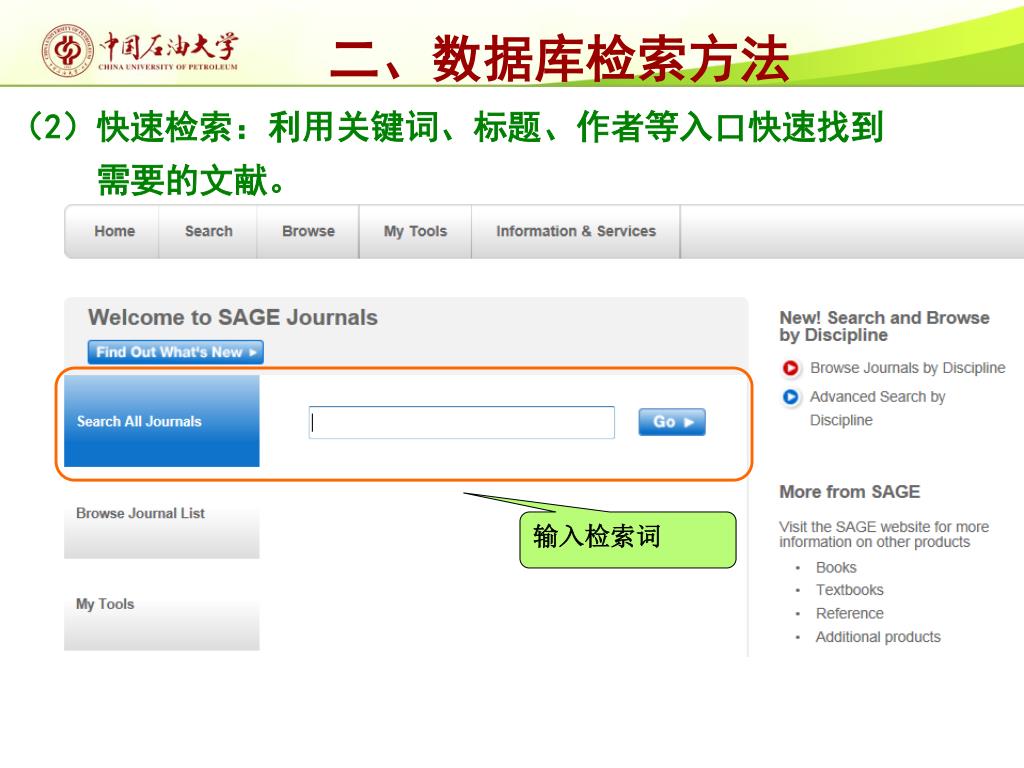Click New! Search and Browse by Discipline heading
The height and width of the screenshot is (768, 1024).
point(884,326)
